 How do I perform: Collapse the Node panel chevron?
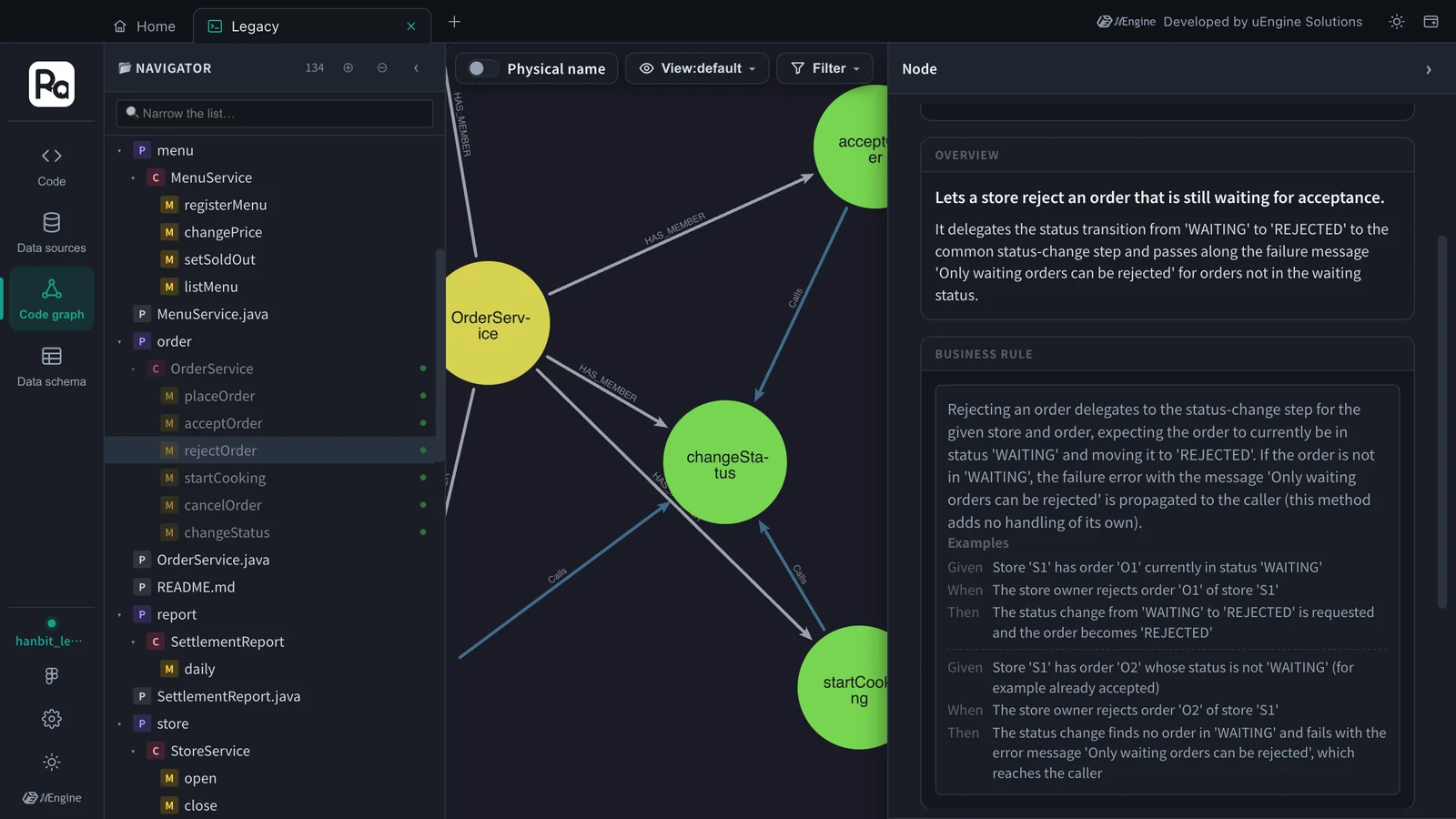pyautogui.click(x=1428, y=69)
